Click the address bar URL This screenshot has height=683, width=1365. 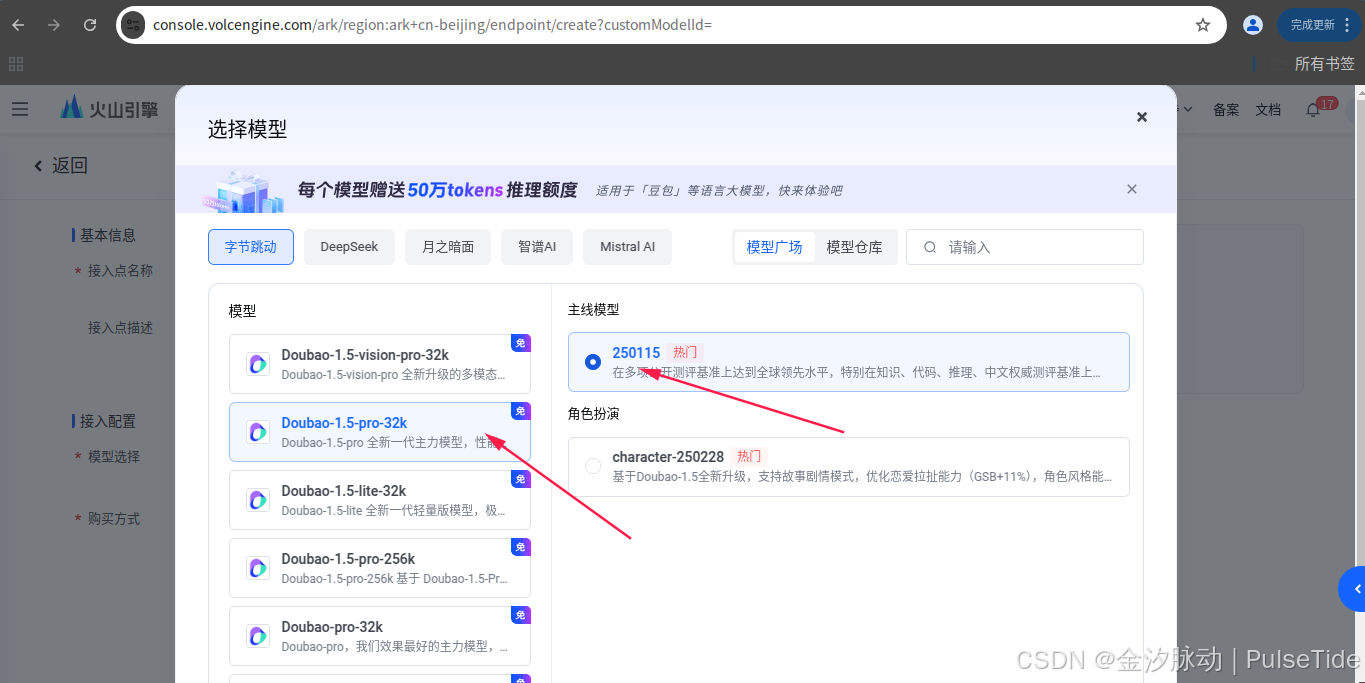click(x=432, y=25)
